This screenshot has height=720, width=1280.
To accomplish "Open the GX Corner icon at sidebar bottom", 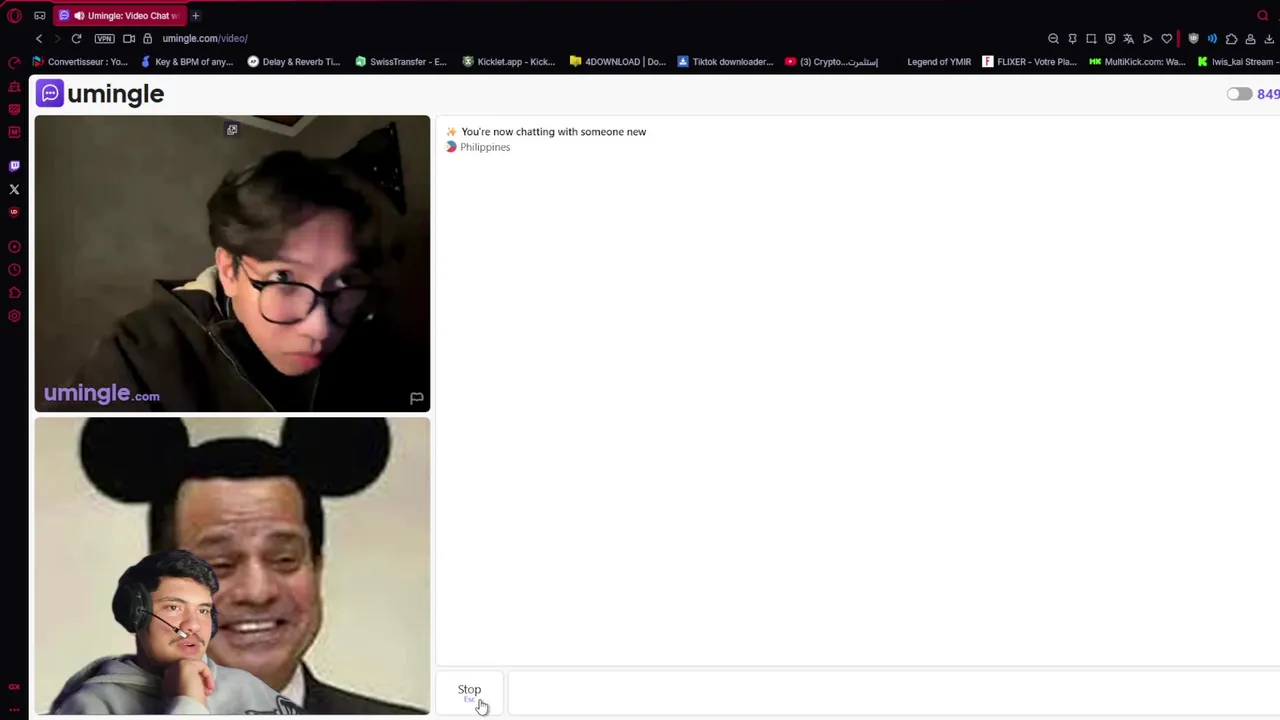I will [14, 687].
